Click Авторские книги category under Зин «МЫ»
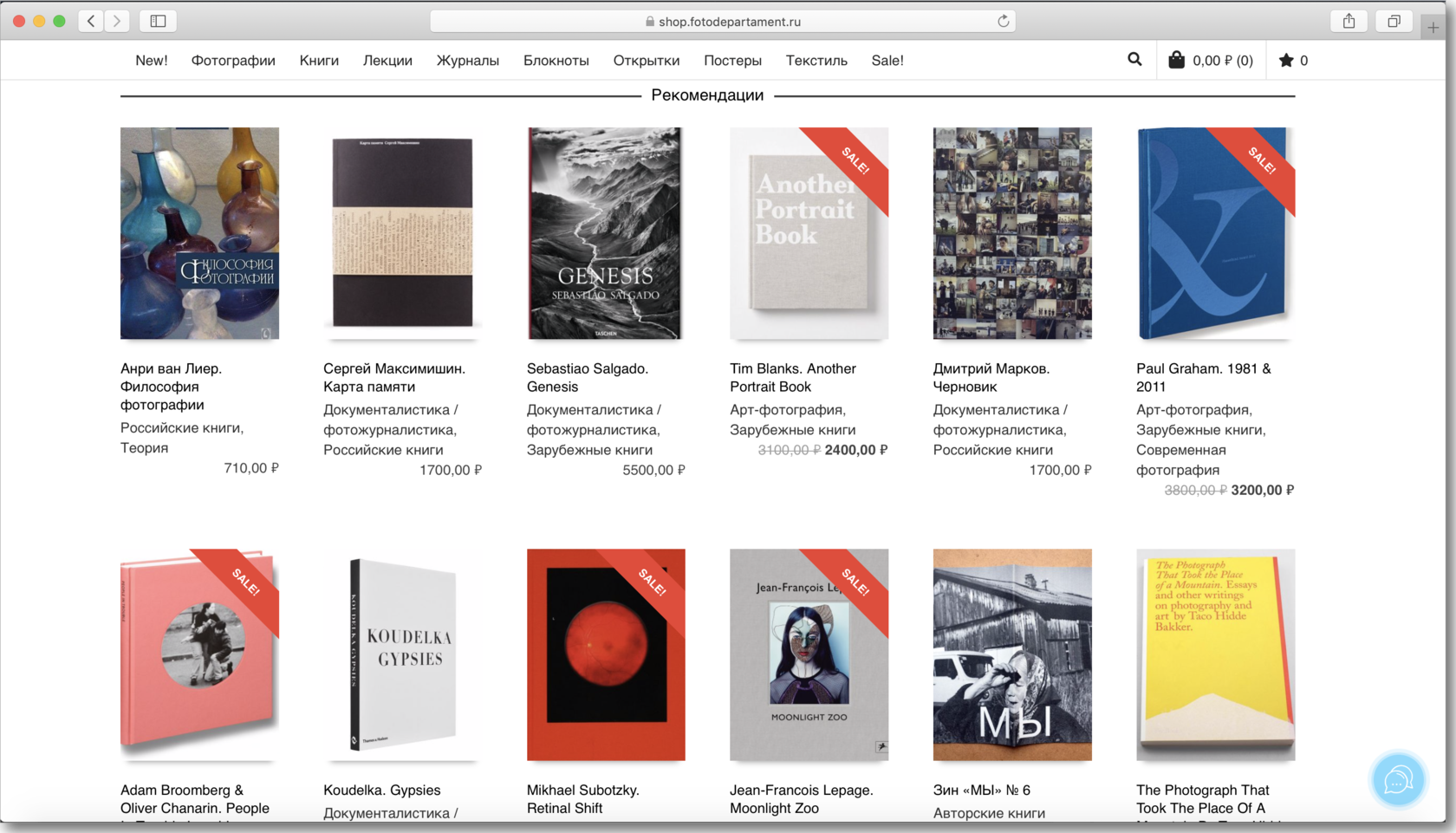The width and height of the screenshot is (1456, 833). 990,813
